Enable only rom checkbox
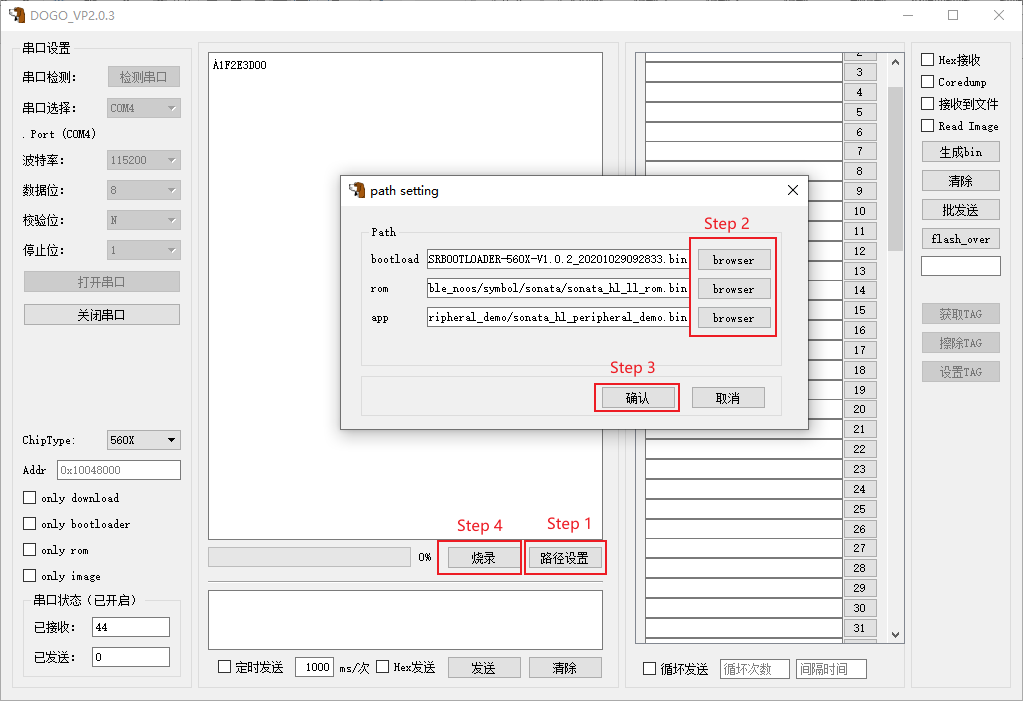 [29, 550]
